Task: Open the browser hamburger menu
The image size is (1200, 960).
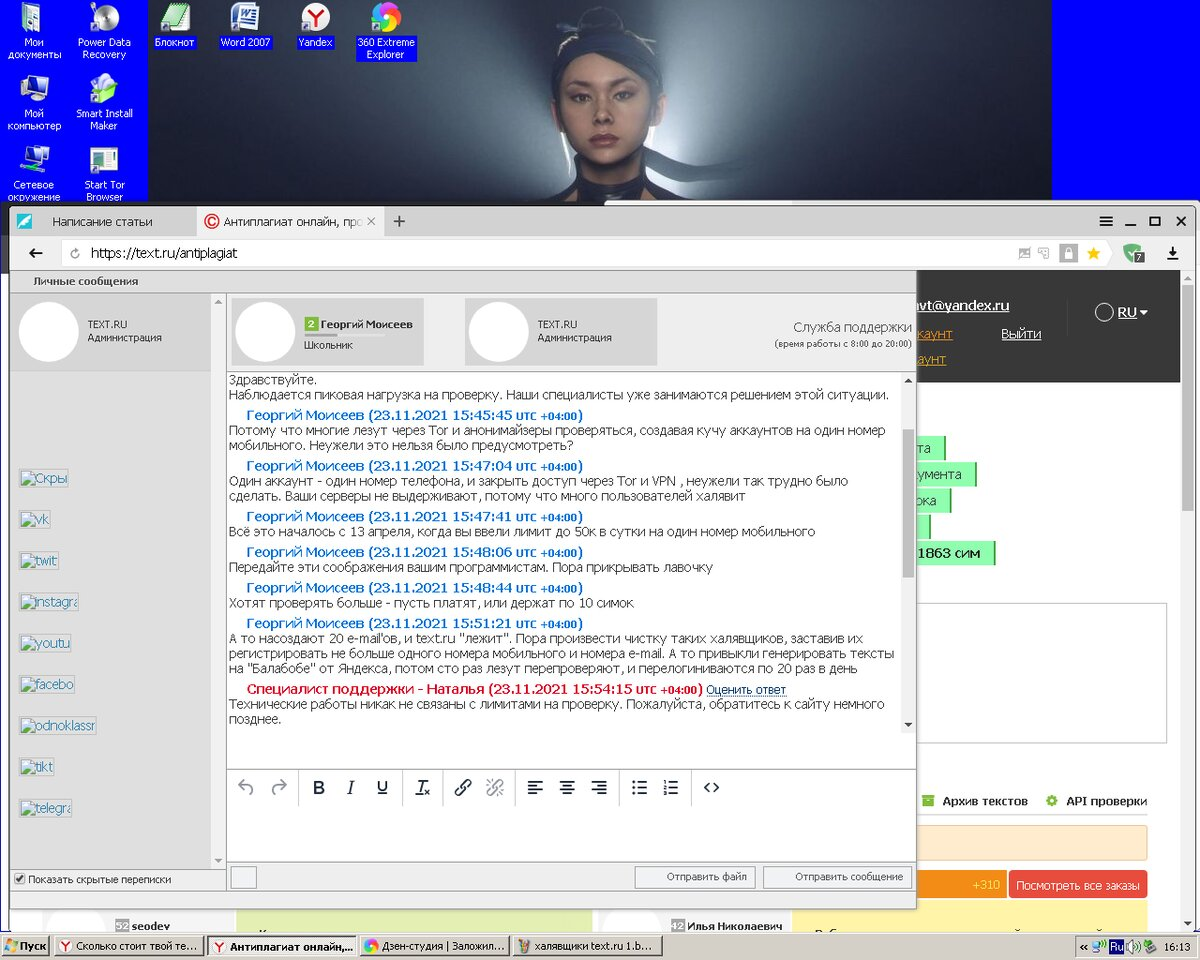Action: 1106,221
